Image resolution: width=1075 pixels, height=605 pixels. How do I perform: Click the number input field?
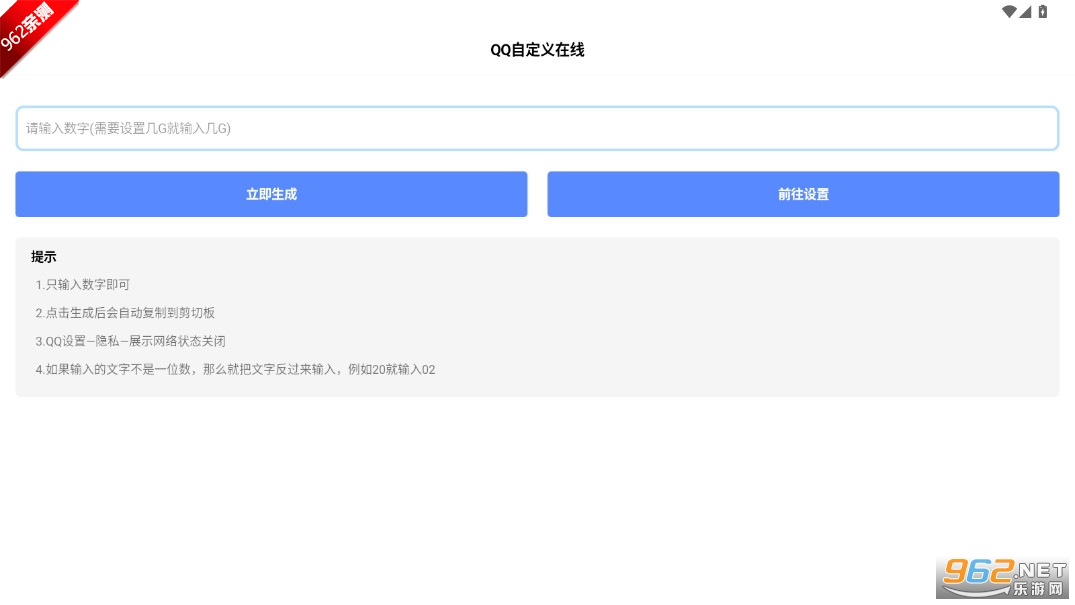pos(537,128)
